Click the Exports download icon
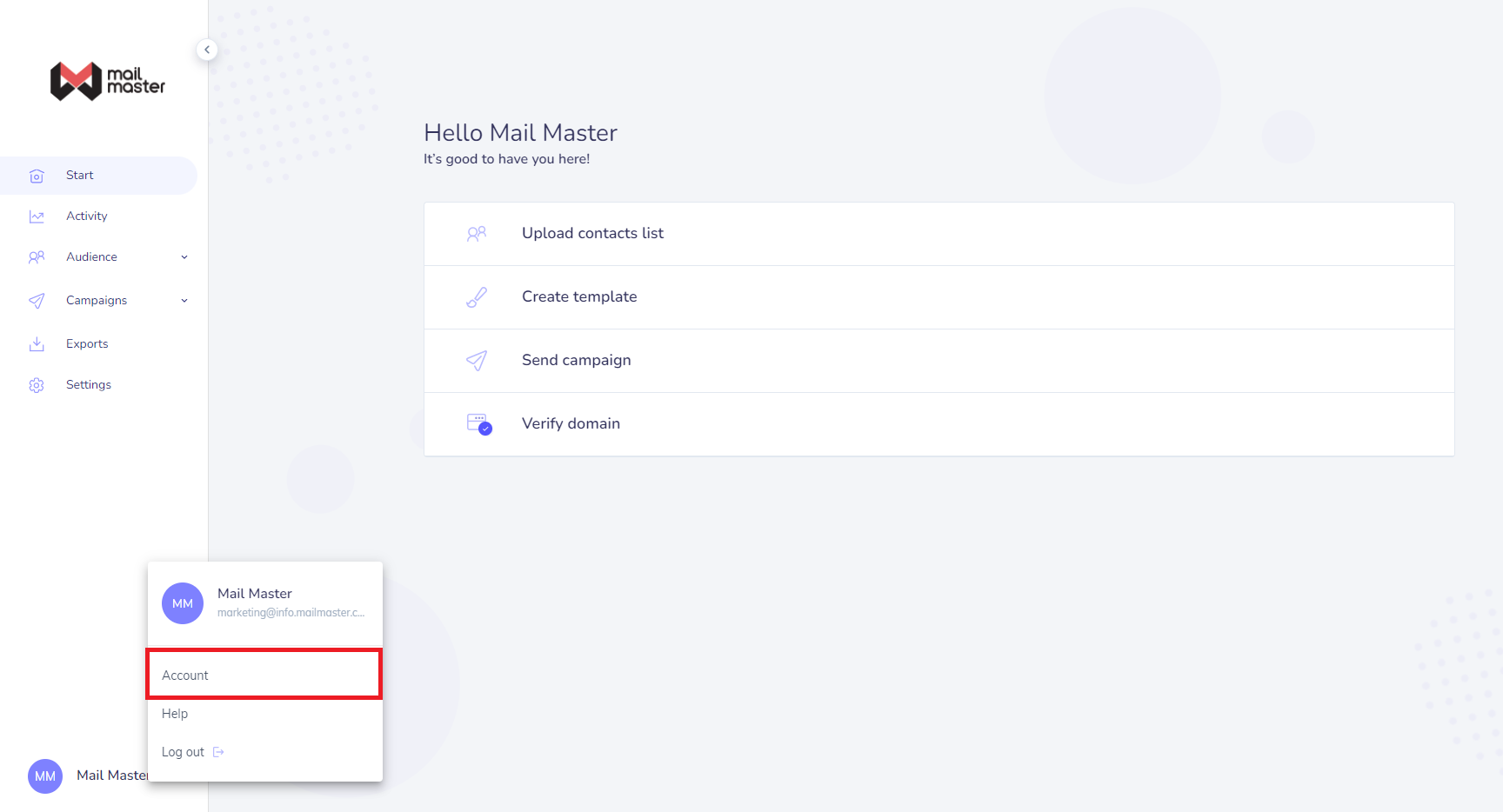This screenshot has width=1503, height=812. 37,344
